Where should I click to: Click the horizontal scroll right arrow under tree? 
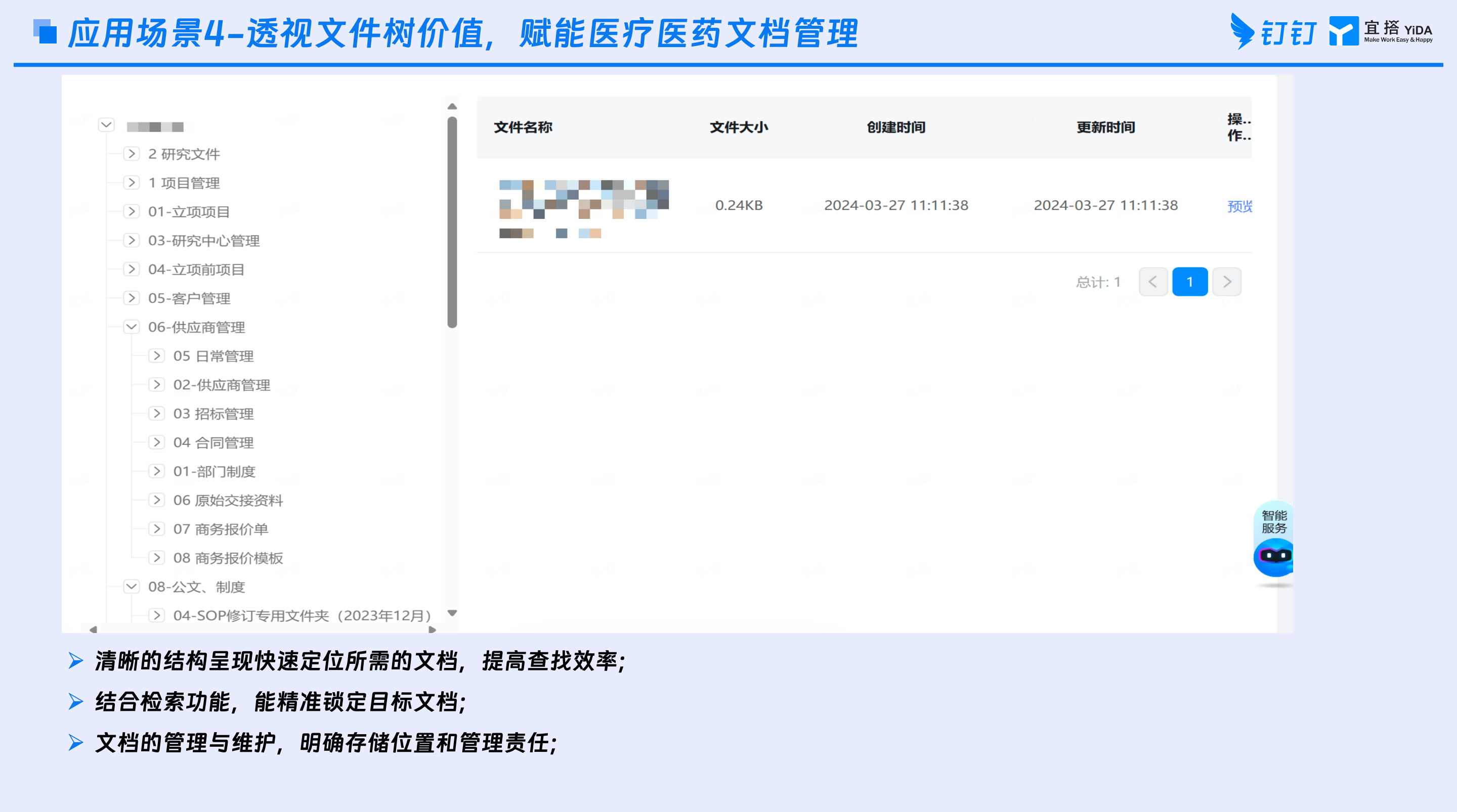[x=432, y=629]
